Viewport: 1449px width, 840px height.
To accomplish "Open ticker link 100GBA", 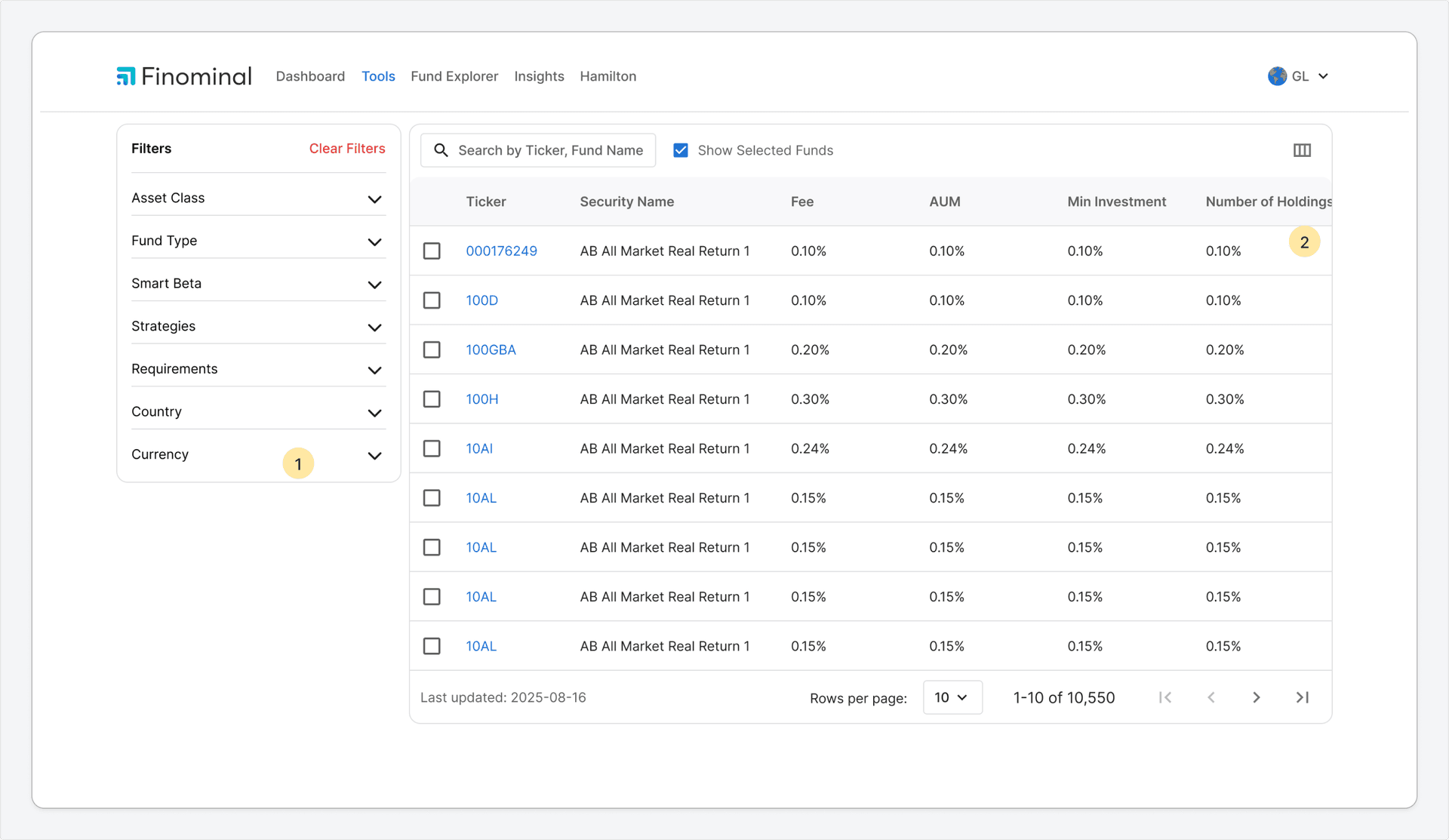I will pos(491,349).
